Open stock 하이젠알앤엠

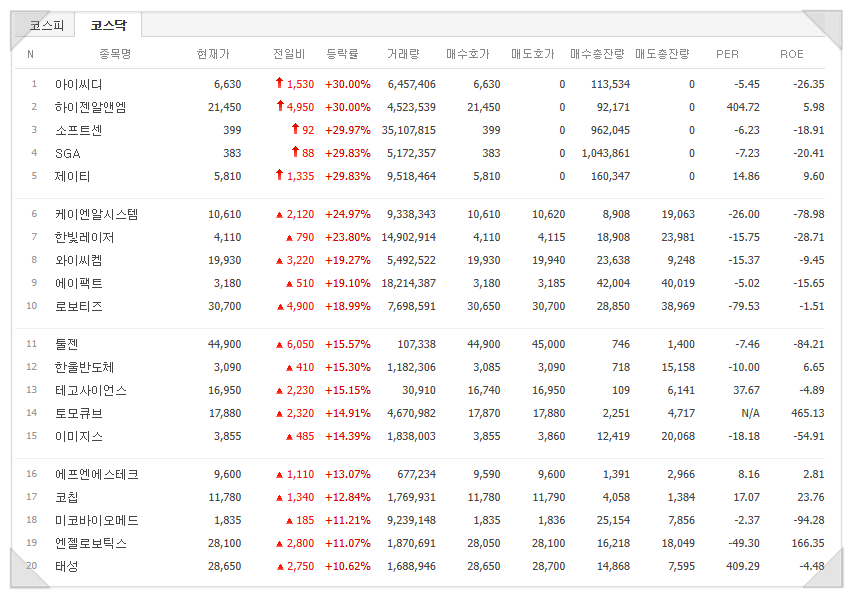coord(90,107)
